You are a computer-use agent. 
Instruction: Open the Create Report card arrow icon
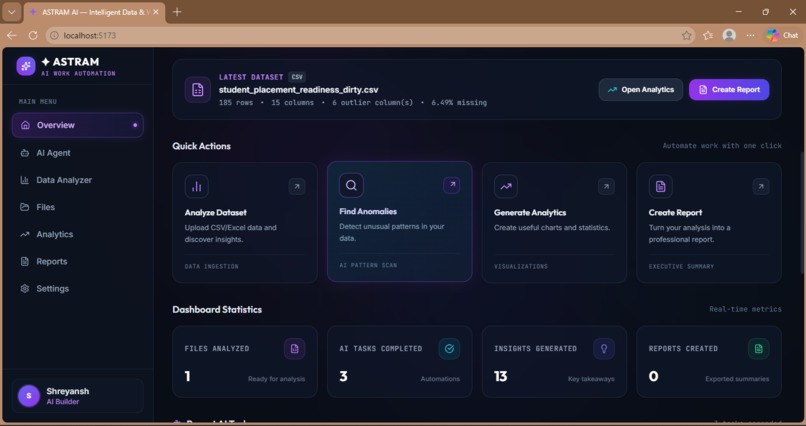coord(761,187)
